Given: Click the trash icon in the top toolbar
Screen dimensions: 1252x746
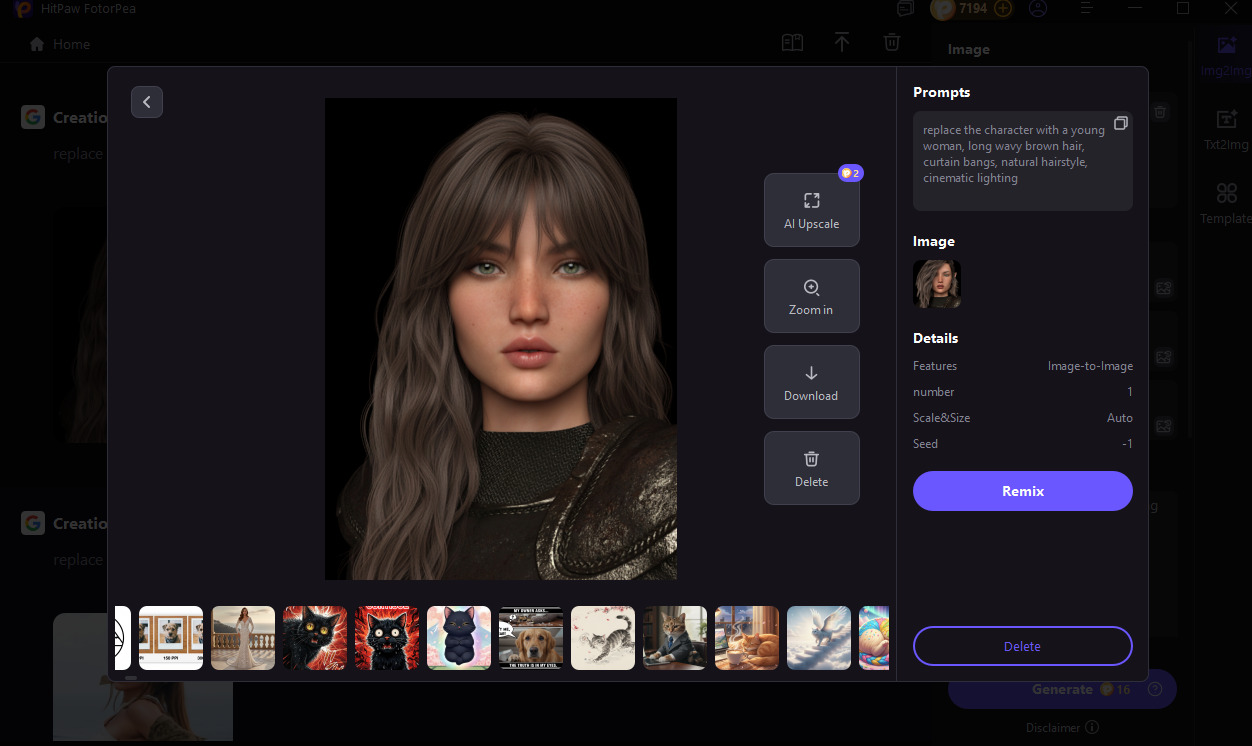Looking at the screenshot, I should click(x=891, y=42).
